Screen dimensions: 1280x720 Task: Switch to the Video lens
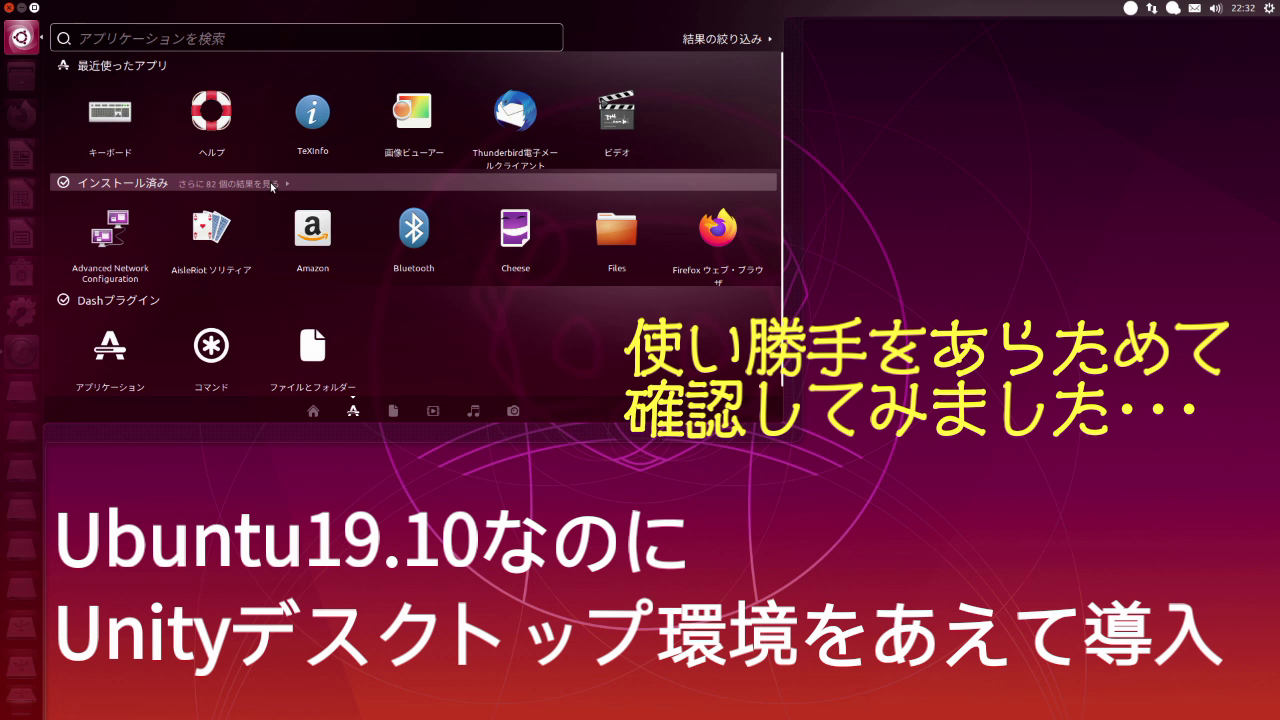click(433, 411)
